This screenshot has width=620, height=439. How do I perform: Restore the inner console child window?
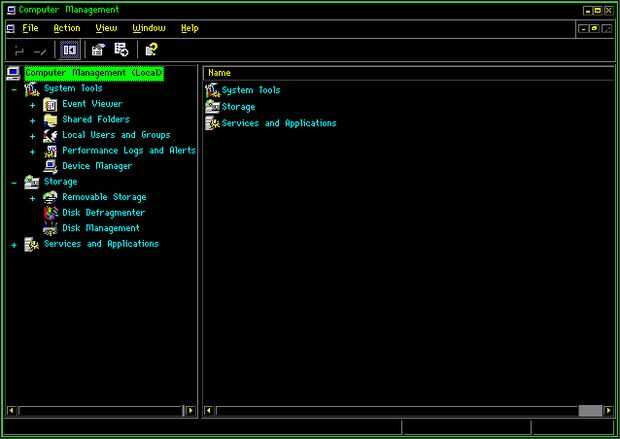tap(594, 29)
